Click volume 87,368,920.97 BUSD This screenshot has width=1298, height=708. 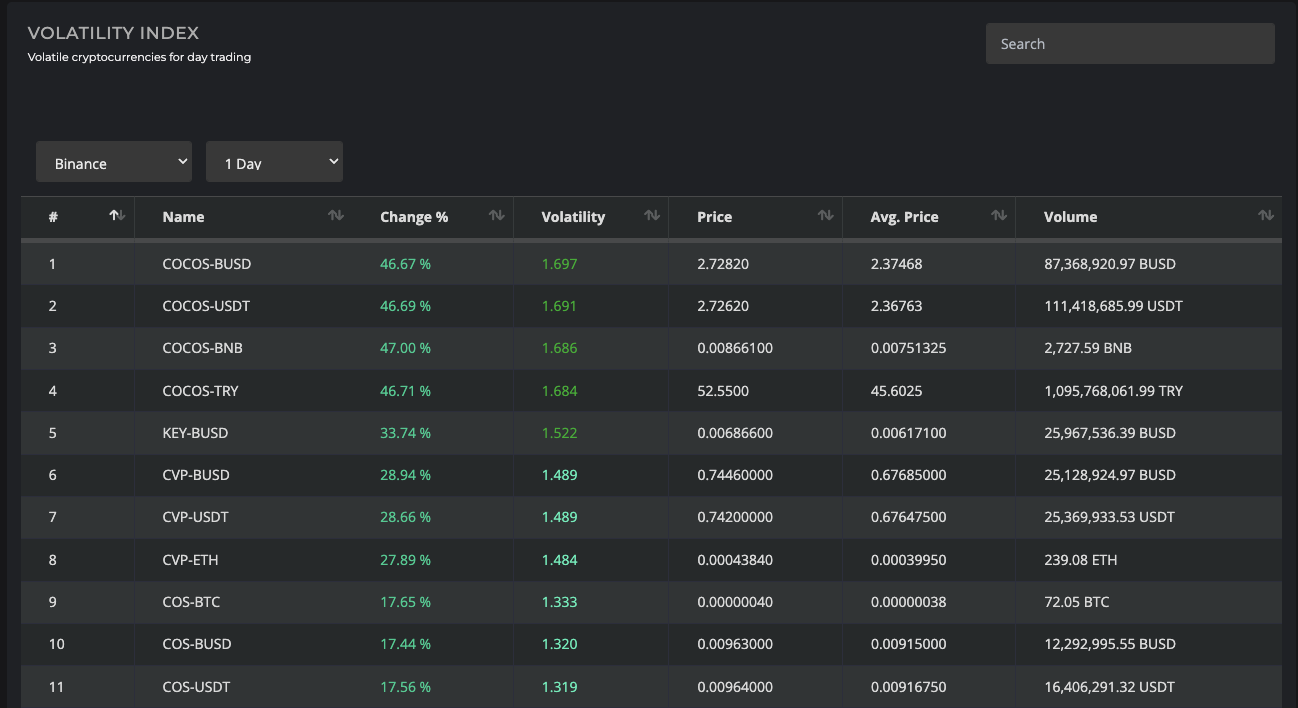tap(1110, 264)
